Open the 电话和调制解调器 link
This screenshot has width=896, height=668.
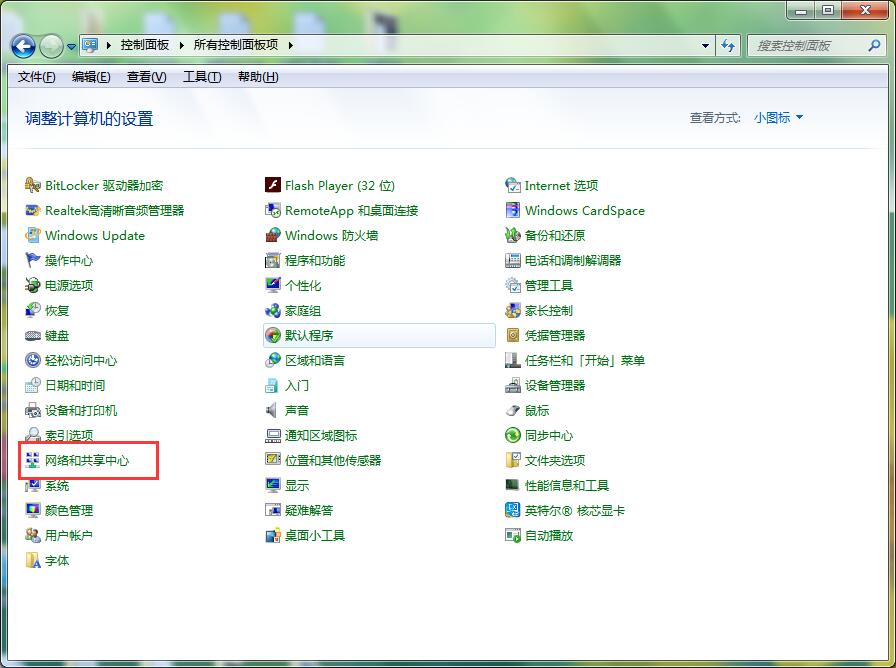click(x=573, y=261)
